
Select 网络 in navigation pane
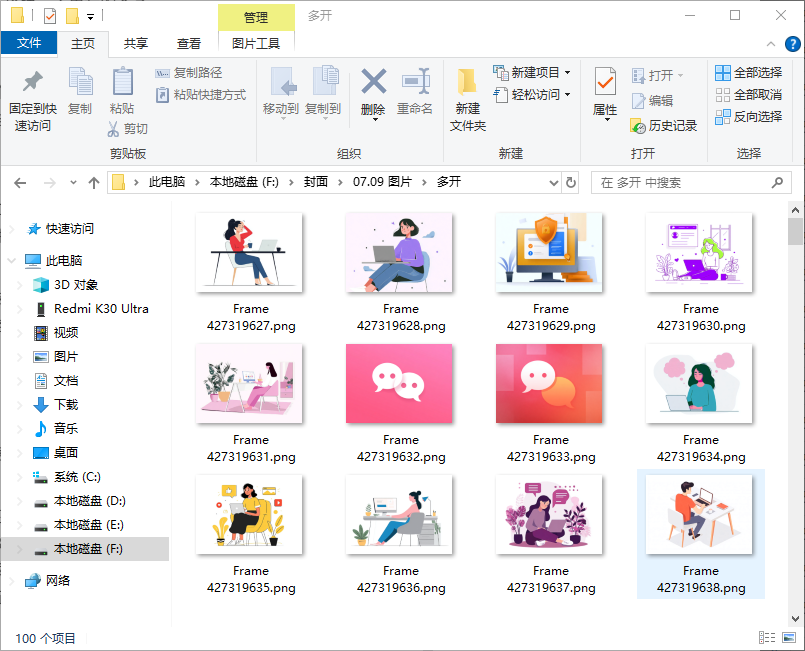58,581
